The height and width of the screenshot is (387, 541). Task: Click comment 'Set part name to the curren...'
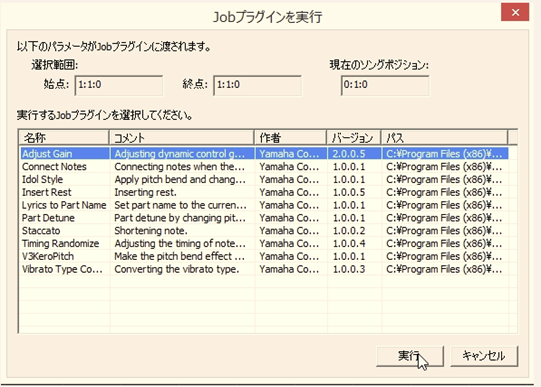(x=180, y=205)
